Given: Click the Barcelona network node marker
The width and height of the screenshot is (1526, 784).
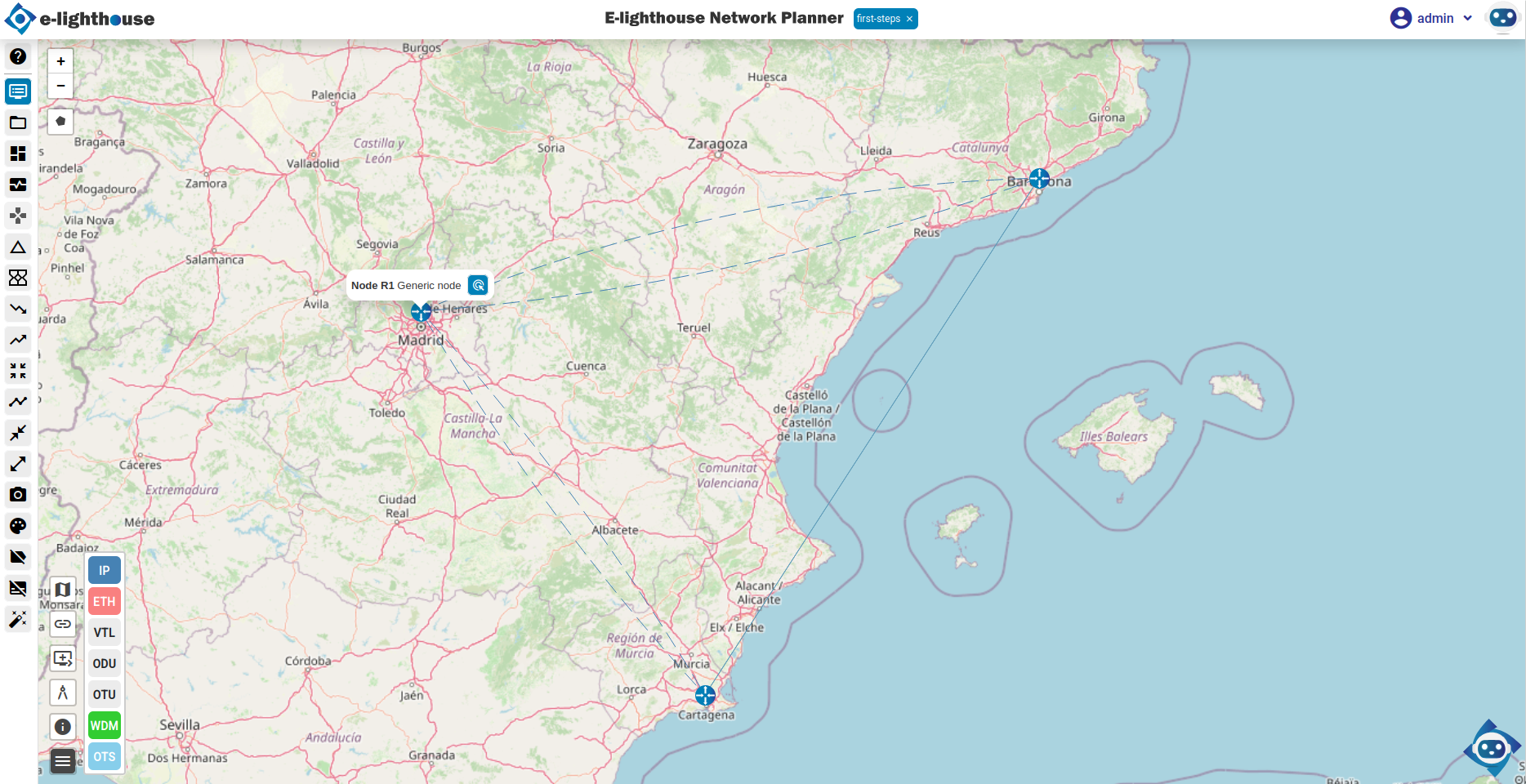Looking at the screenshot, I should (x=1039, y=178).
